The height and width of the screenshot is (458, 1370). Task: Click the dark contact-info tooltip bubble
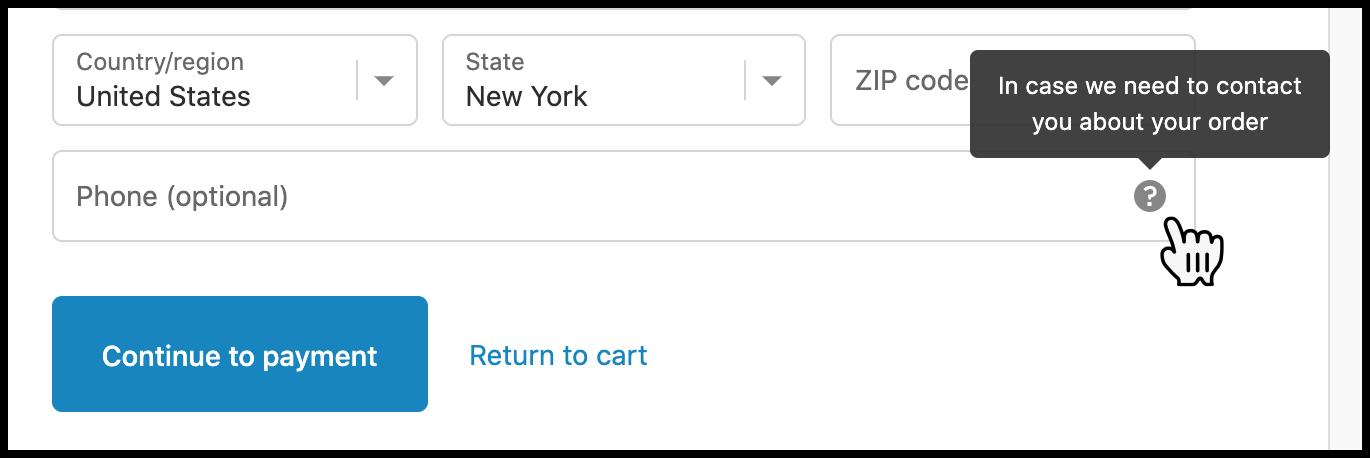[x=1150, y=104]
